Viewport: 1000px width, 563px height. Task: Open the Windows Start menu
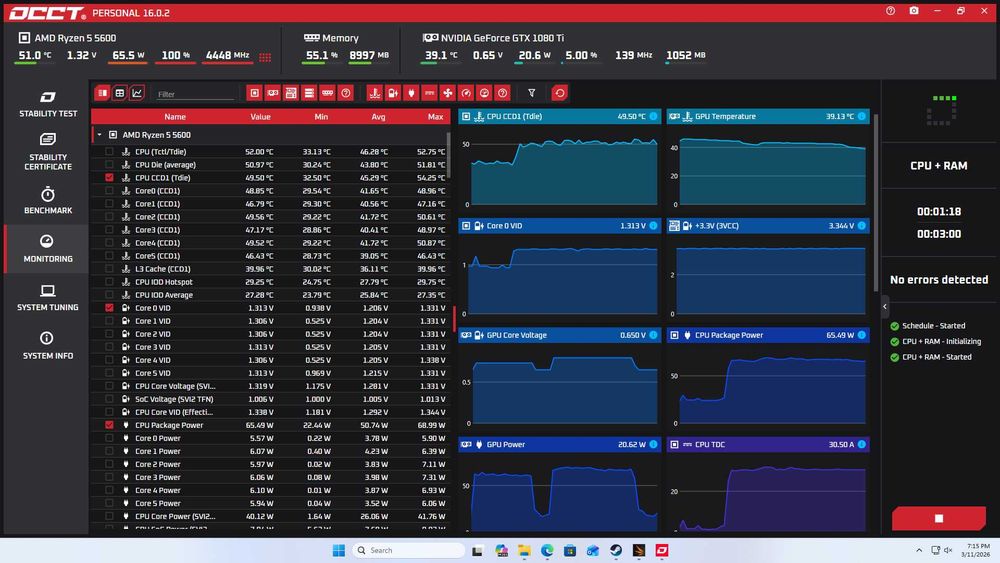(339, 550)
